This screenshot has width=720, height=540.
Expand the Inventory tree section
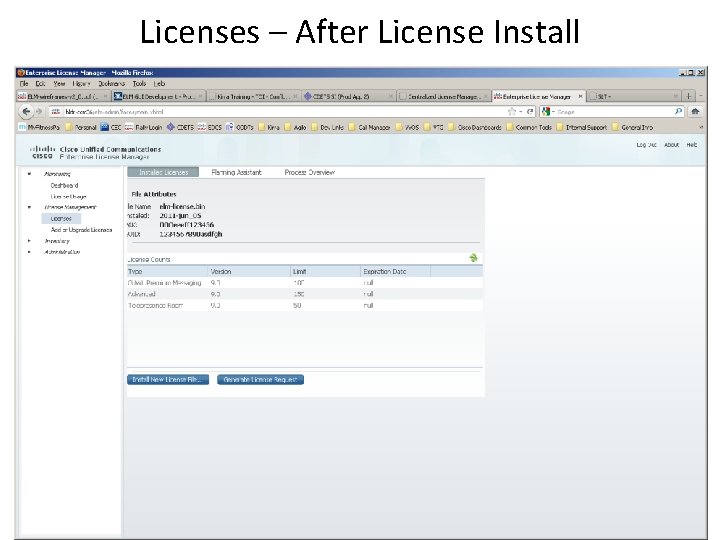point(29,241)
